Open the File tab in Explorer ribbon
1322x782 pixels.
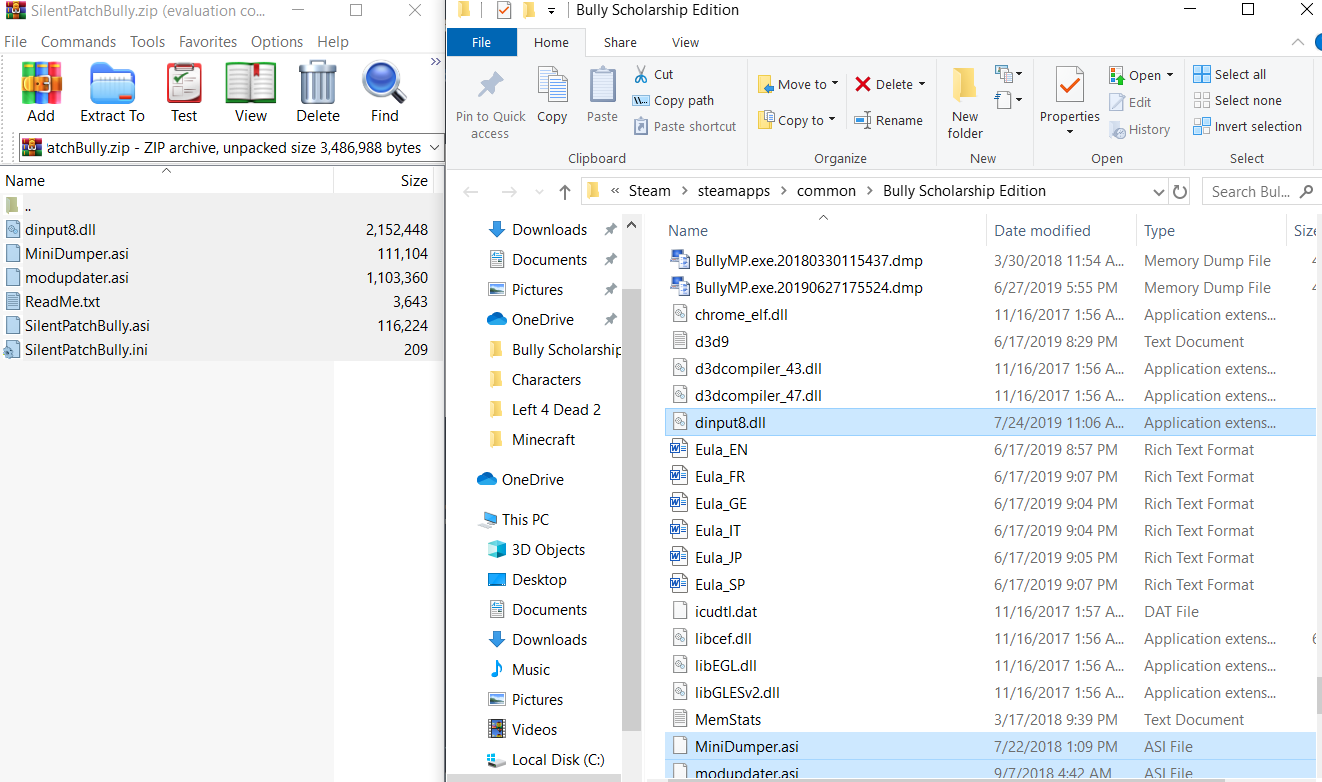[481, 42]
